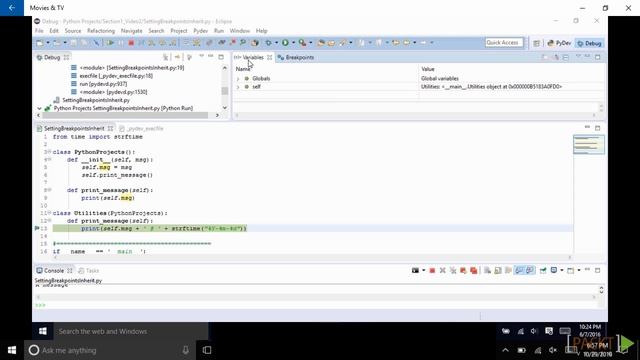Click the Forward navigation arrow icon
This screenshot has height=360, width=640.
pos(423,42)
